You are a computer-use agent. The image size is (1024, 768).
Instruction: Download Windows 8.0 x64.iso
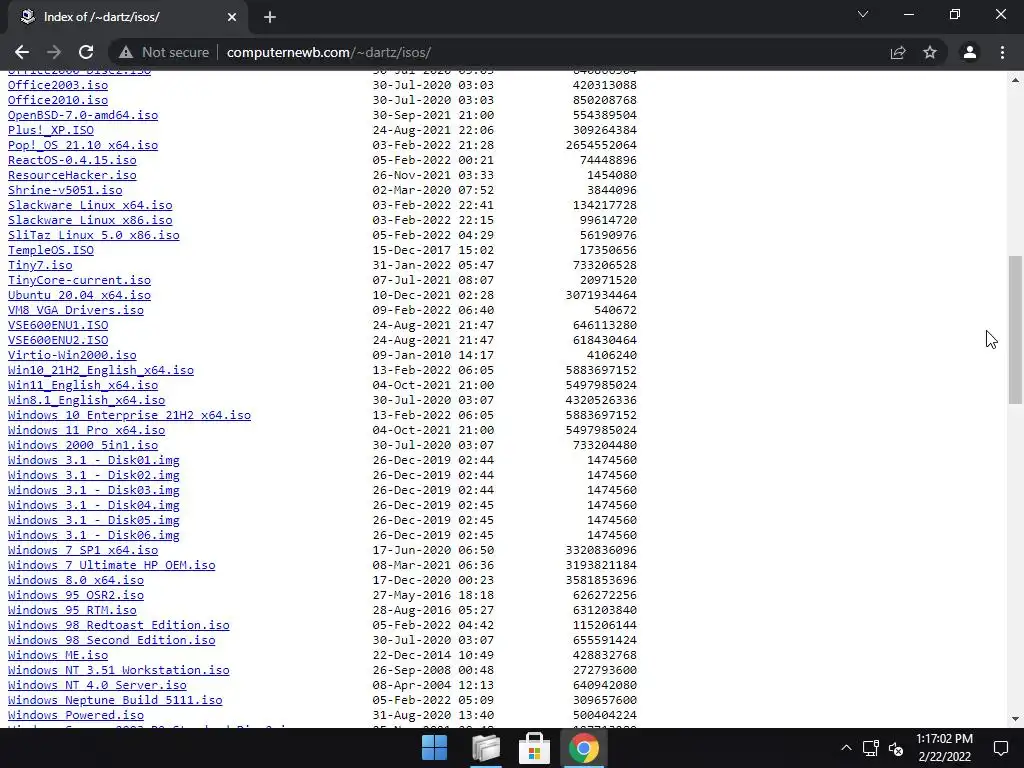[76, 581]
